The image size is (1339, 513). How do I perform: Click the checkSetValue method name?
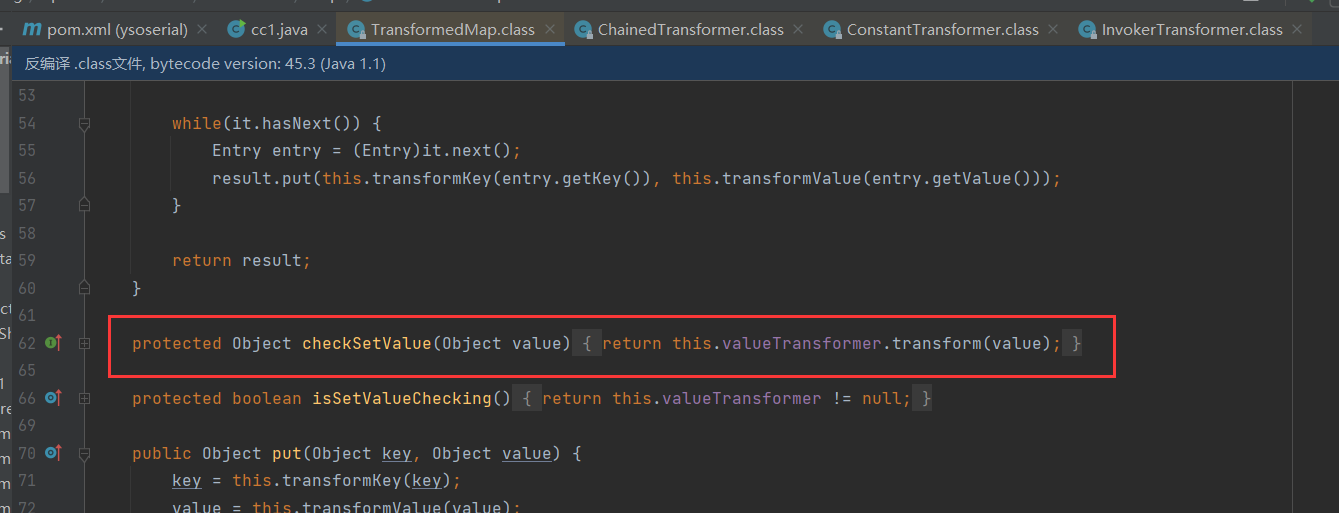(x=366, y=343)
